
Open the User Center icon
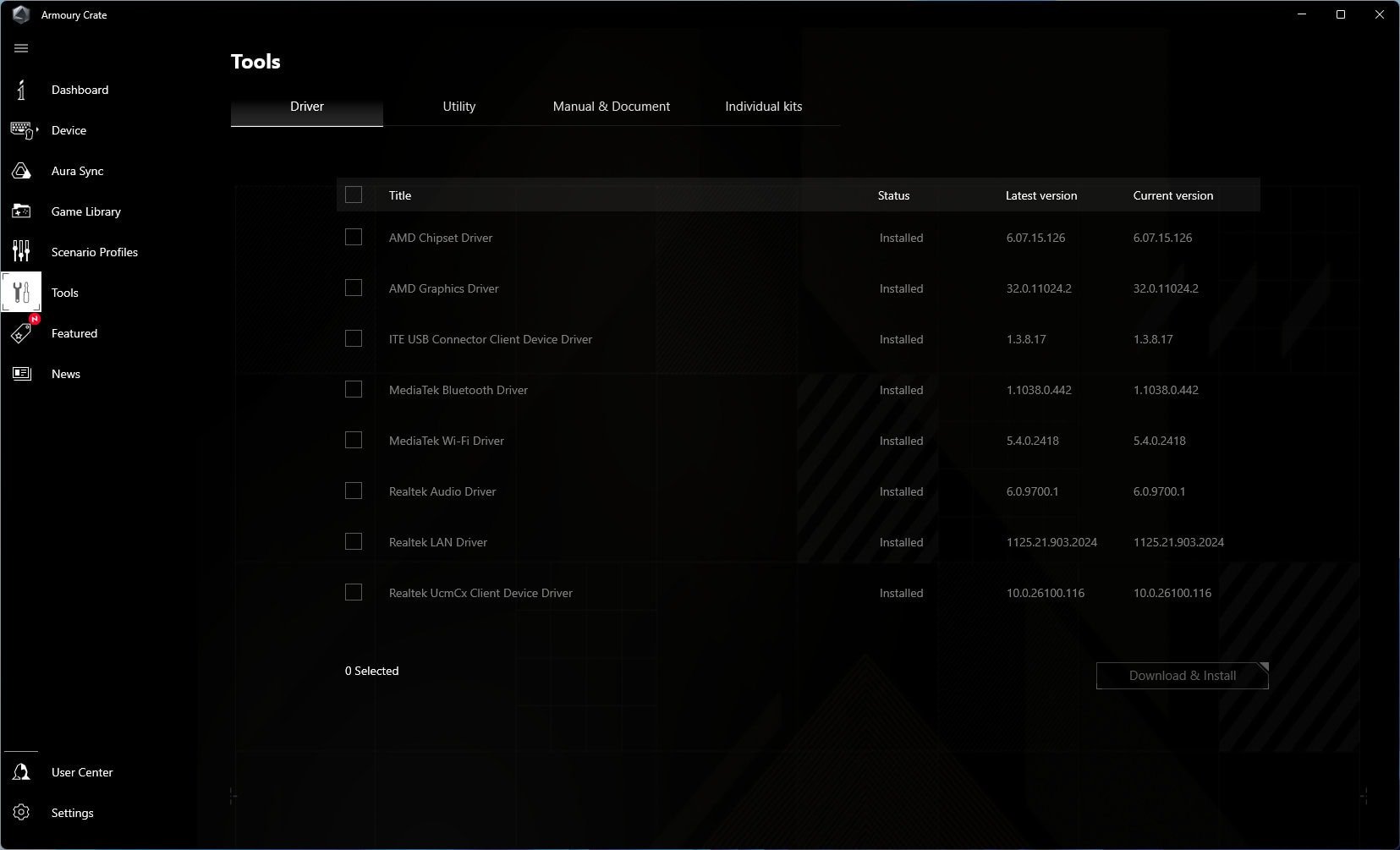[21, 772]
